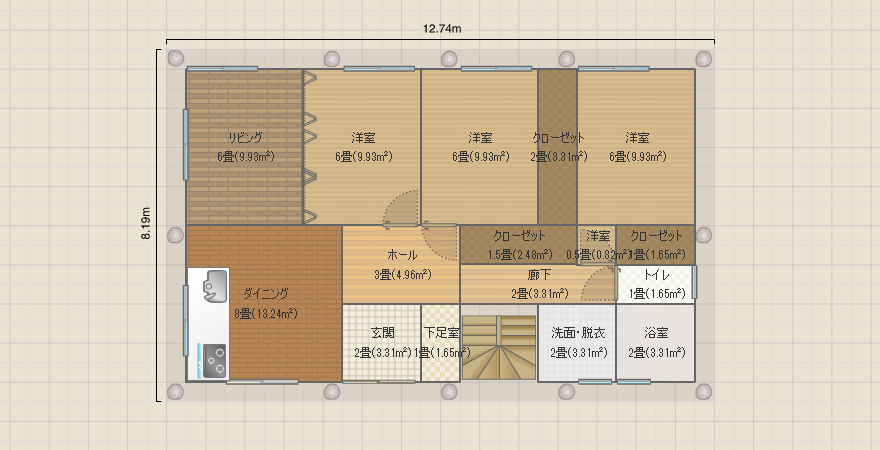This screenshot has height=450, width=880.
Task: Click the 2畳 クローゼット between bedrooms
Action: pyautogui.click(x=558, y=147)
